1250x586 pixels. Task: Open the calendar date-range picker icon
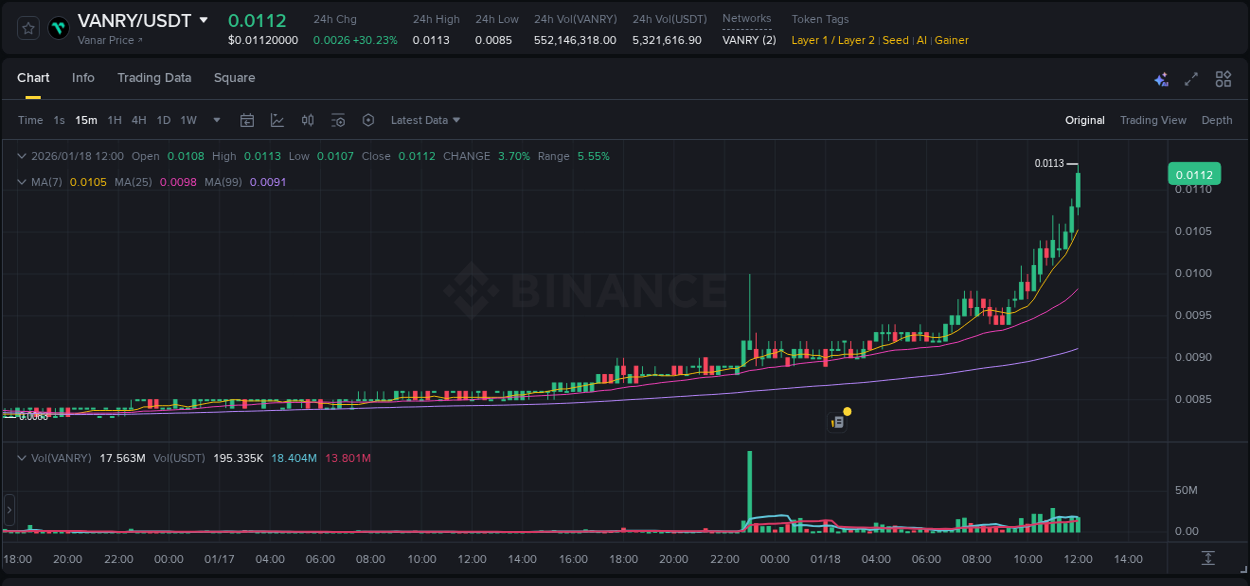[x=247, y=119]
